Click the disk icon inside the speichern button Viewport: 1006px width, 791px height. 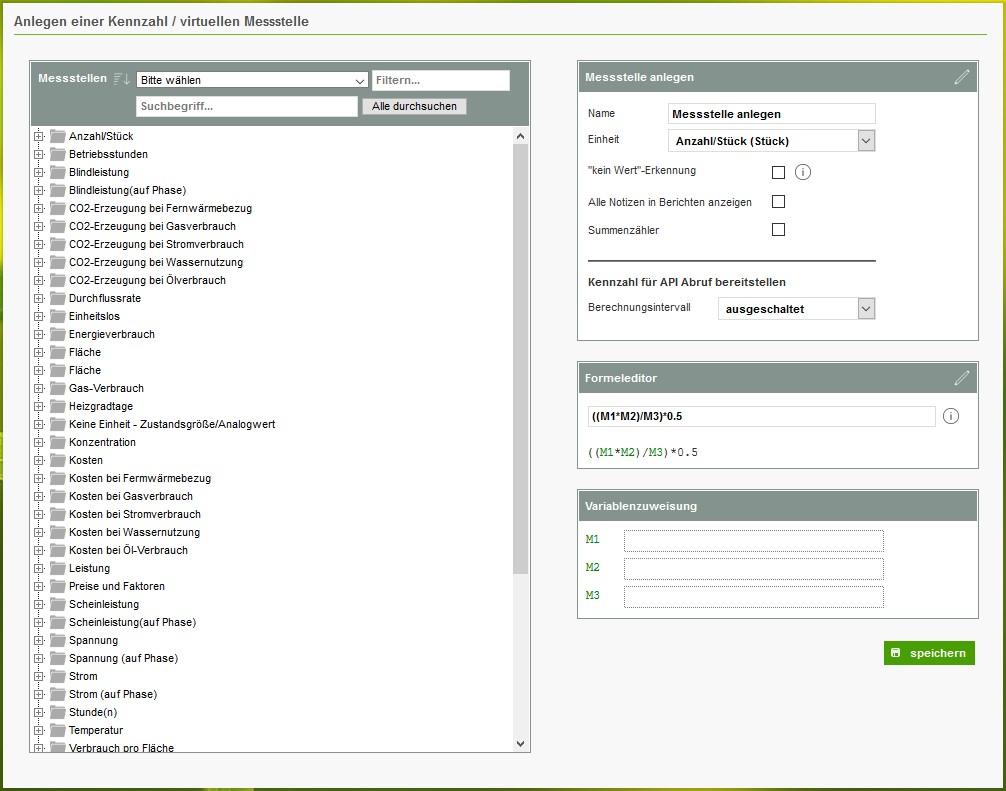[x=896, y=652]
